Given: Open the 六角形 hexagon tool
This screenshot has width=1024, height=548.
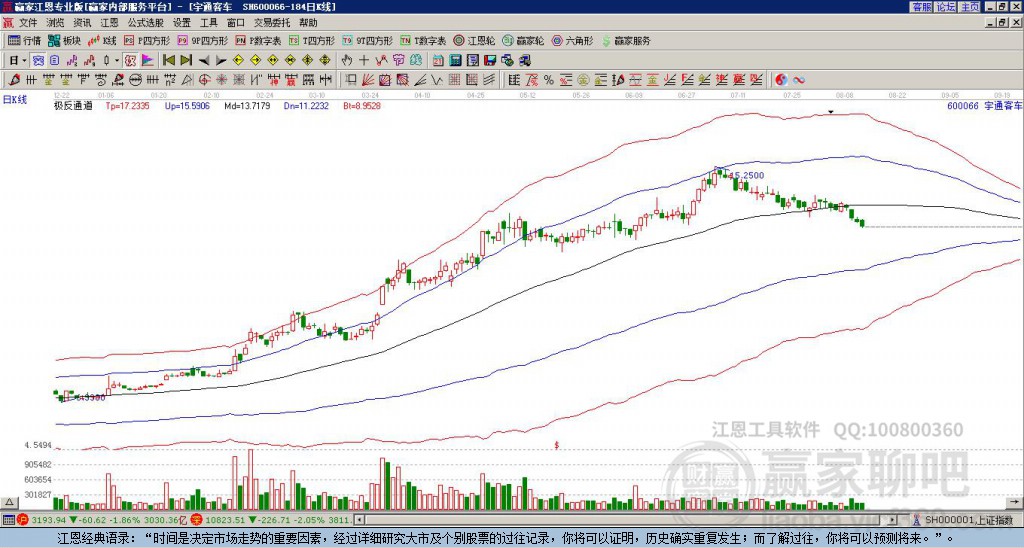Looking at the screenshot, I should pyautogui.click(x=572, y=40).
